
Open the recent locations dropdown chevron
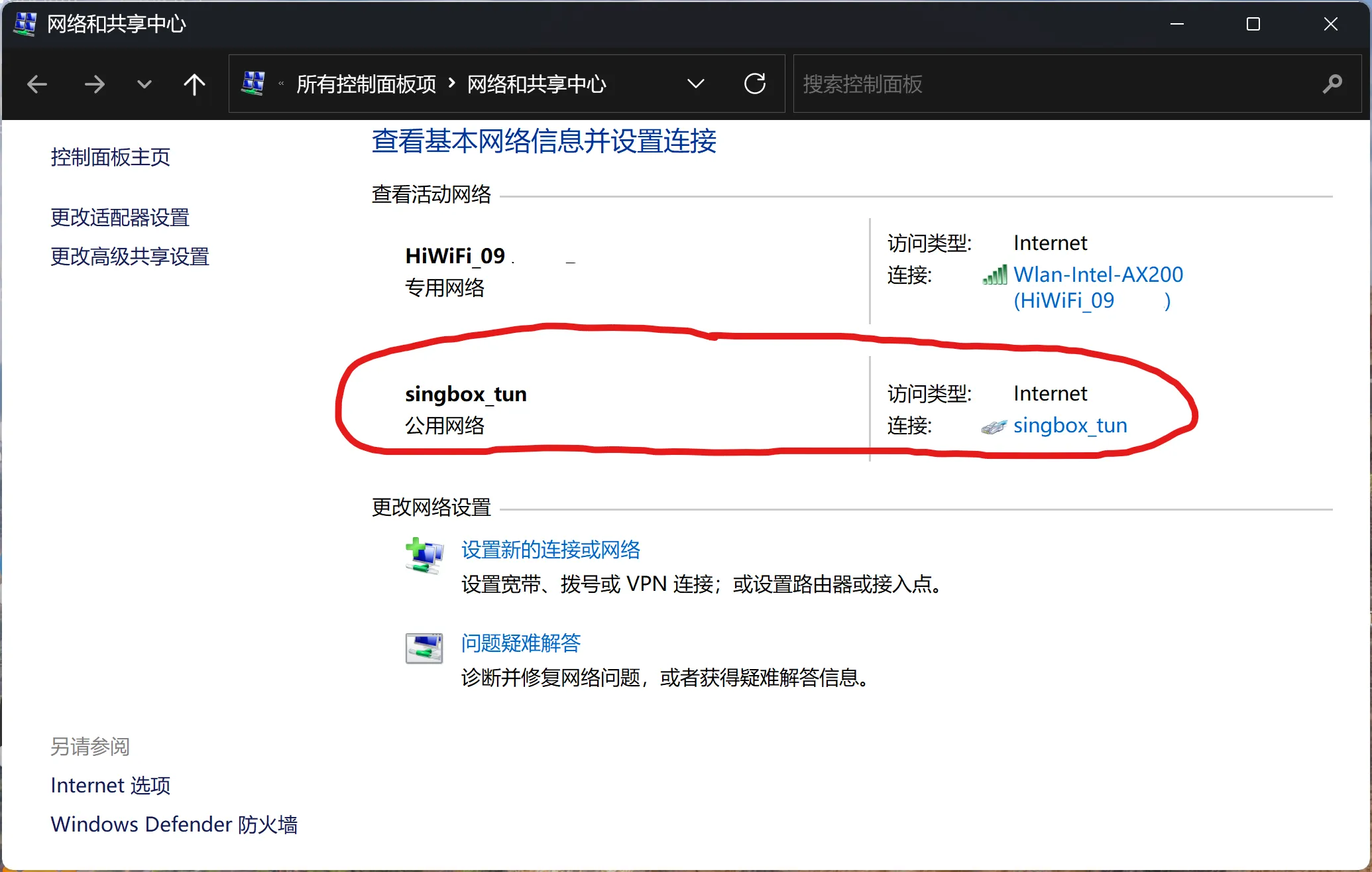click(x=144, y=84)
